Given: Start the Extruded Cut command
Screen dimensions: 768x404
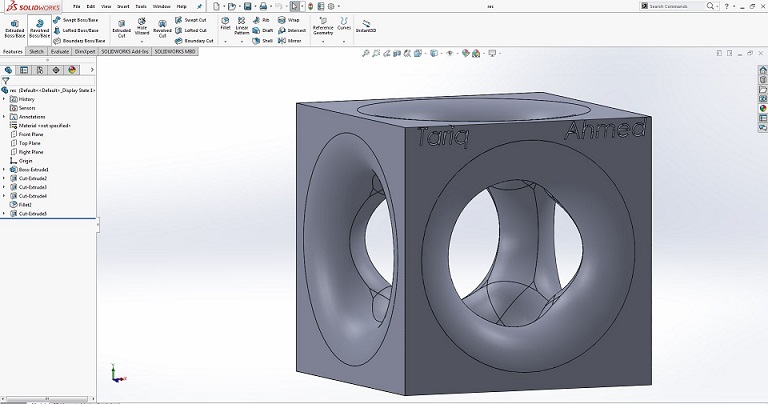Looking at the screenshot, I should pos(121,27).
